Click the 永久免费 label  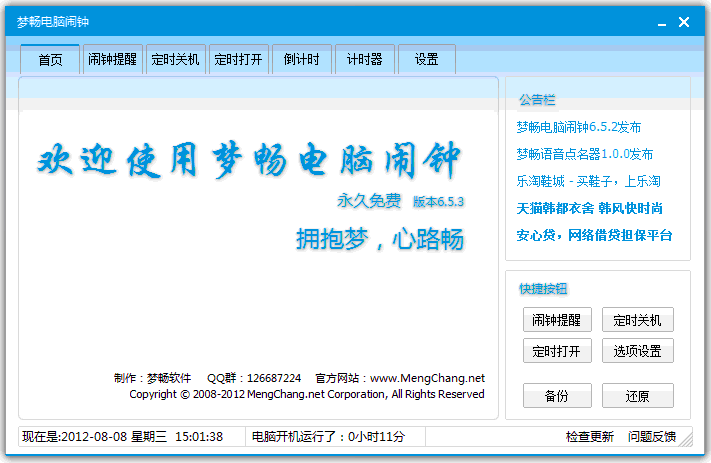369,200
